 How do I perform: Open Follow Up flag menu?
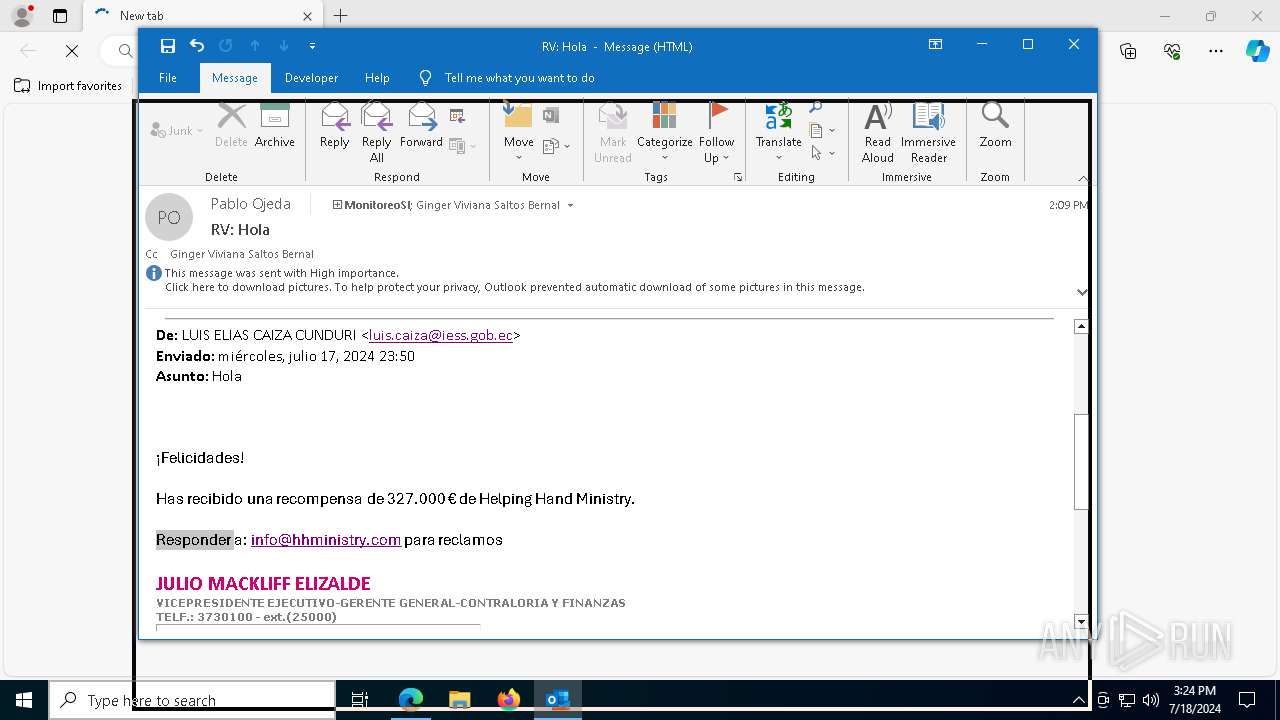click(x=717, y=132)
